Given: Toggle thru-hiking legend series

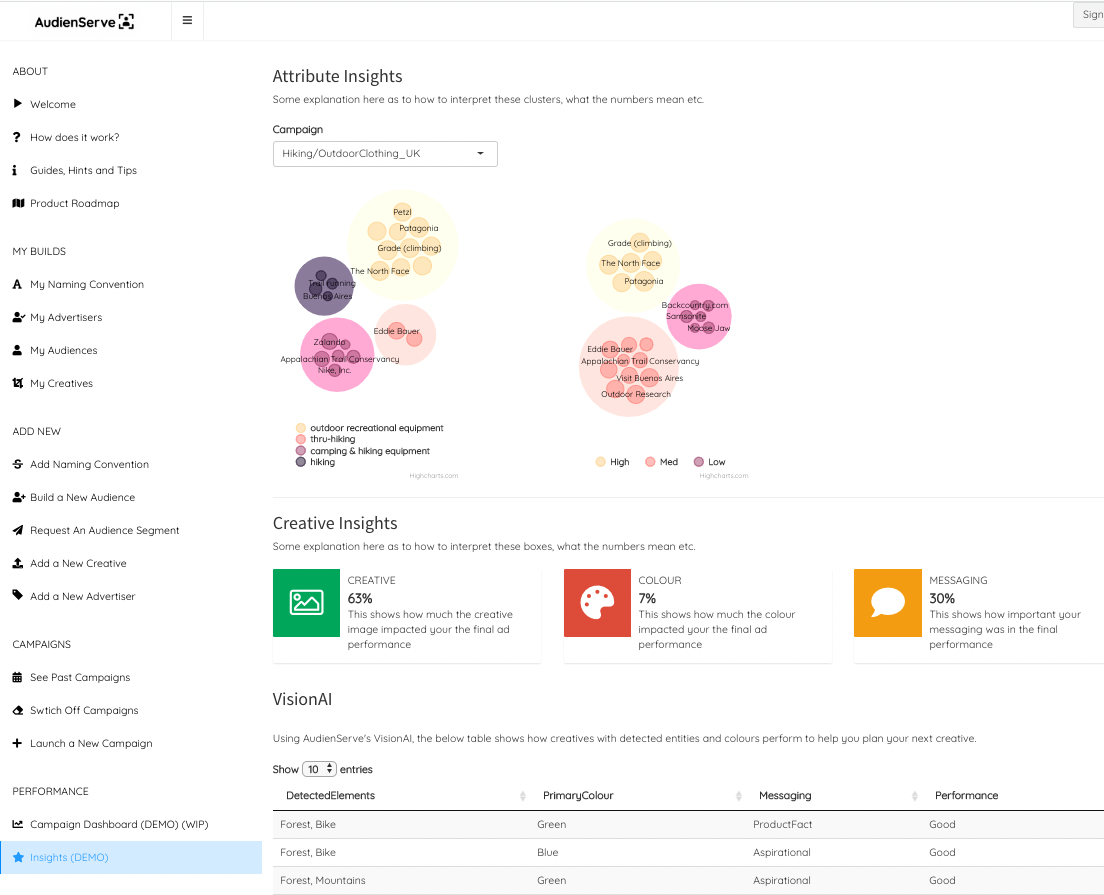Looking at the screenshot, I should click(x=325, y=439).
